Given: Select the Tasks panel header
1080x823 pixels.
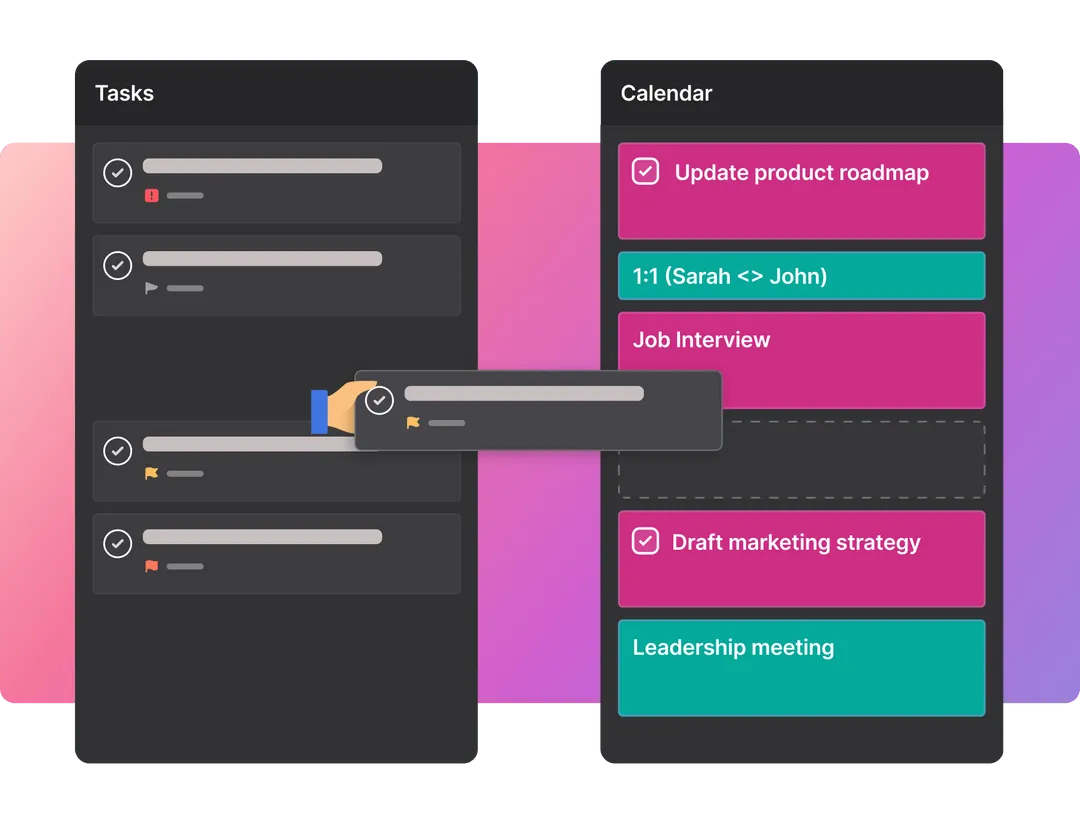Looking at the screenshot, I should tap(124, 93).
